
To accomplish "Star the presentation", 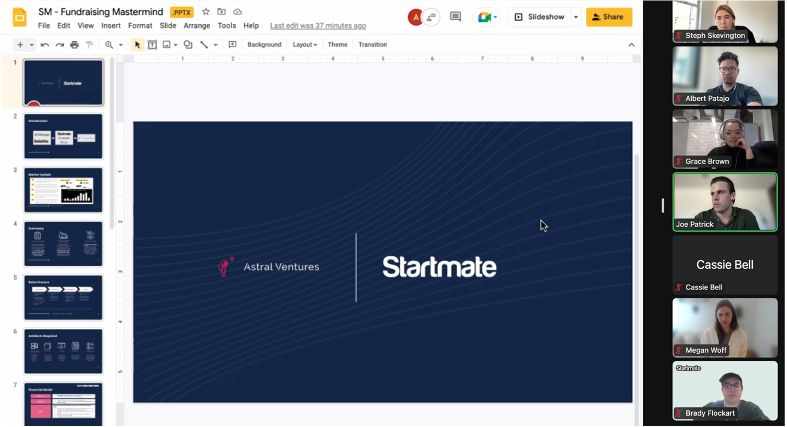I will [206, 12].
